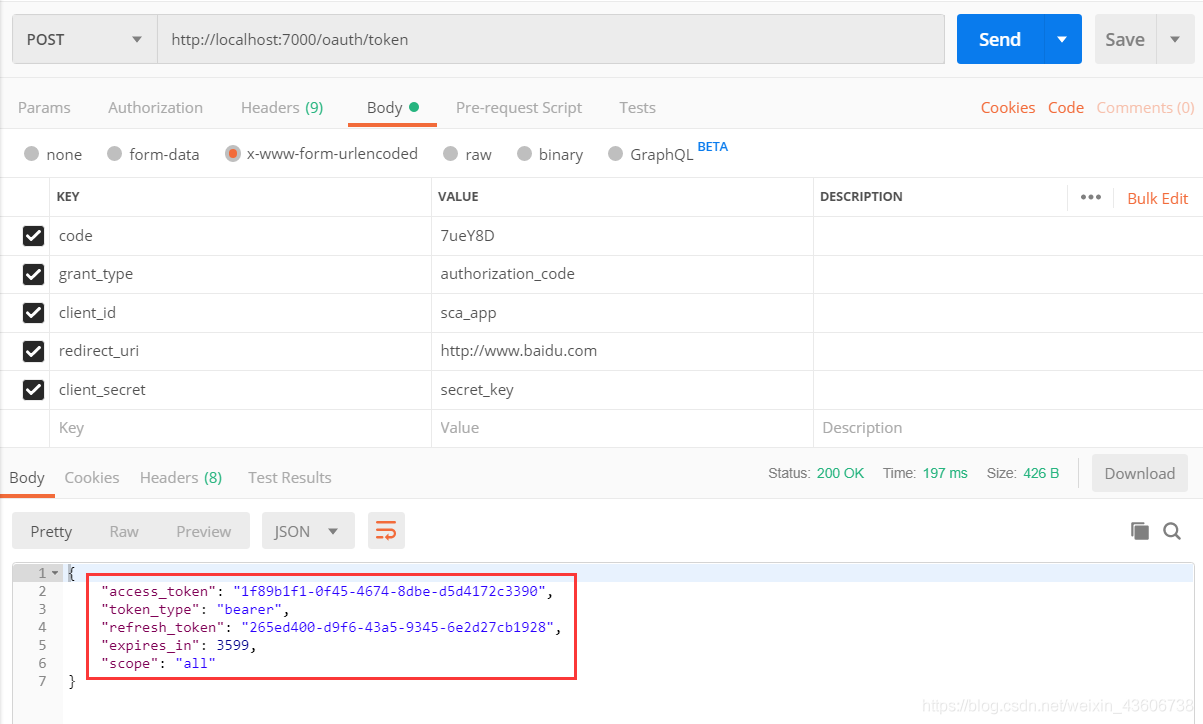The width and height of the screenshot is (1203, 724).
Task: Click the refresh_token value in response
Action: pyautogui.click(x=398, y=627)
